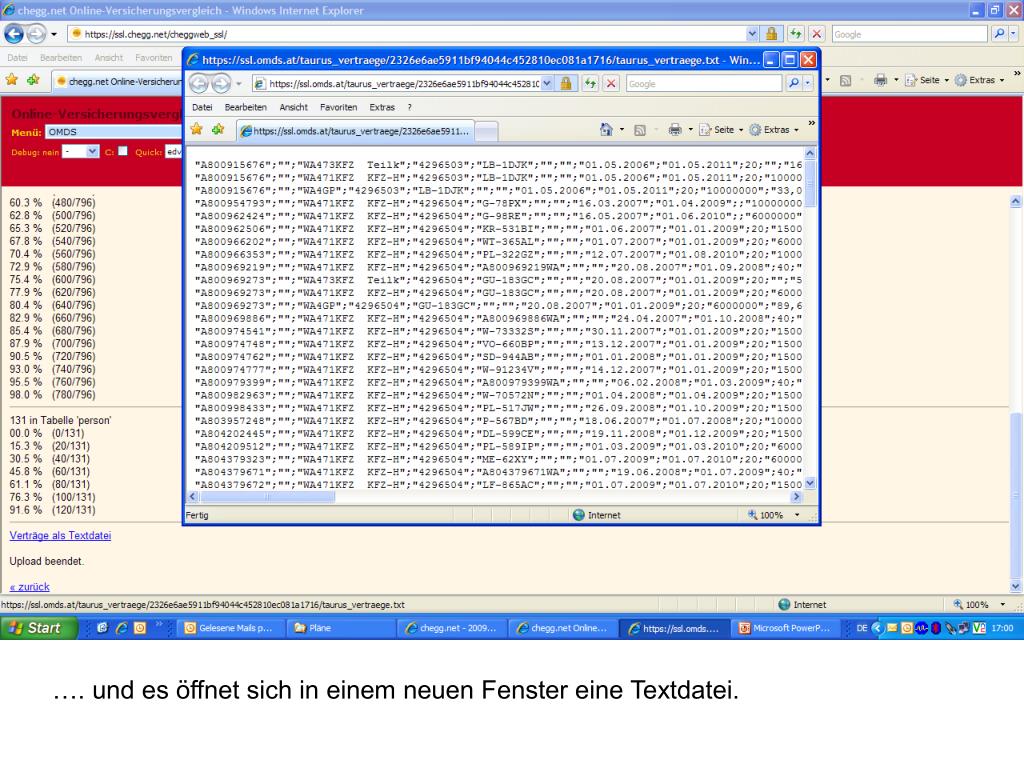Open the ? help menu in popup window
The image size is (1024, 768).
point(409,107)
